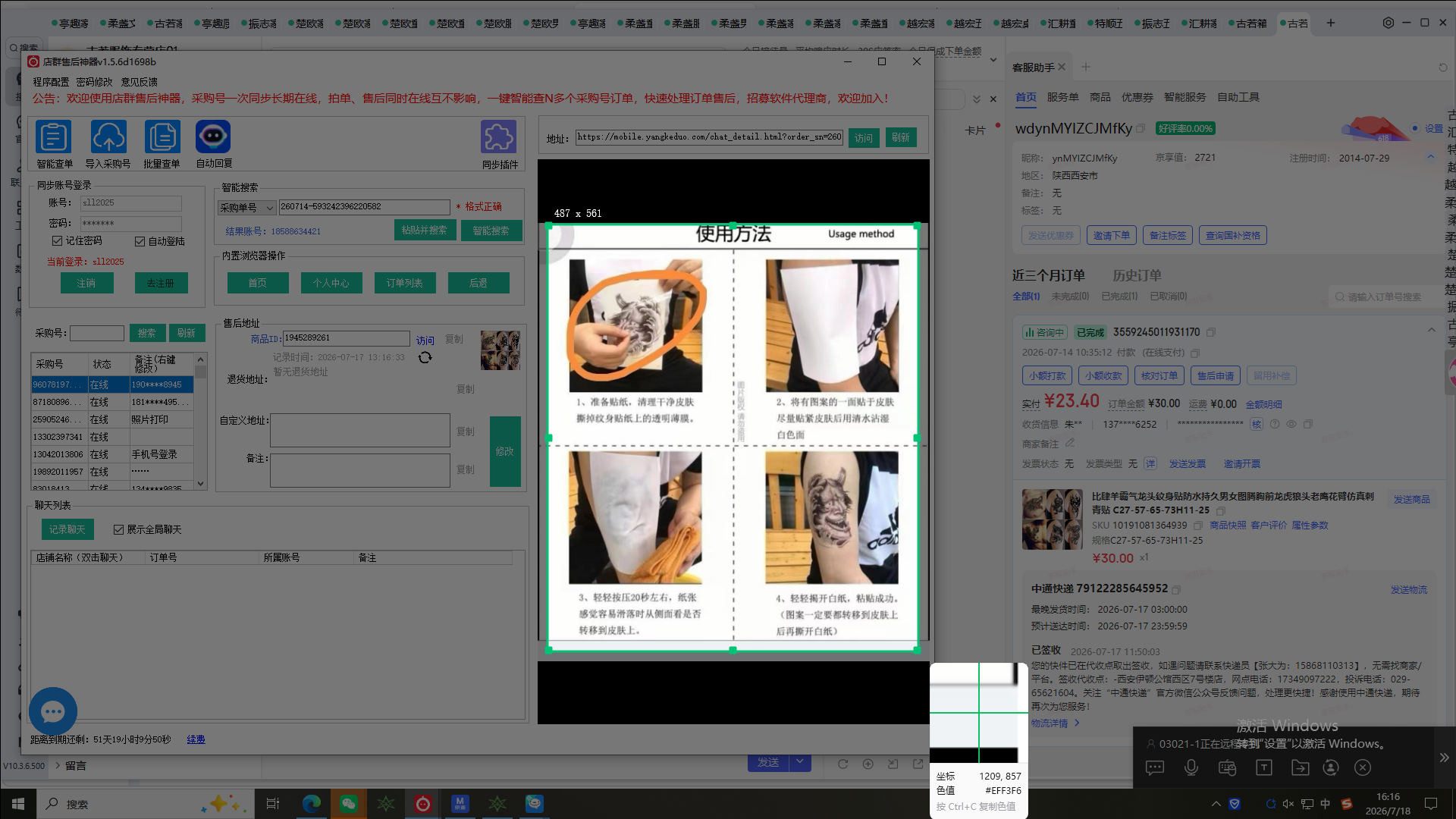Click the green 修改 button
This screenshot has width=1456, height=819.
pos(505,451)
